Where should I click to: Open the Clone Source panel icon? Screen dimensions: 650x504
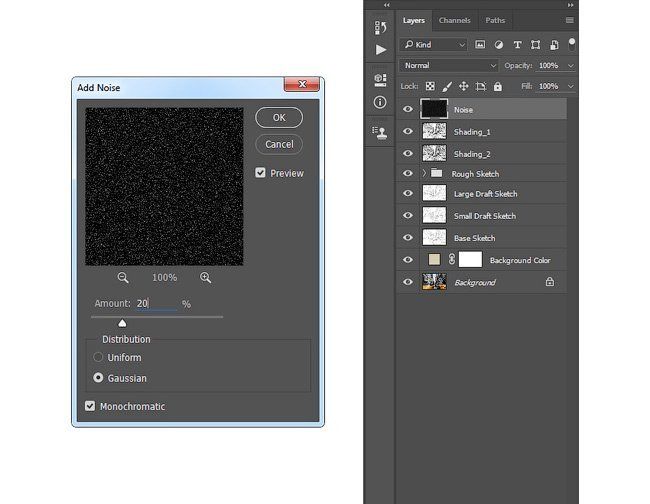coord(380,133)
